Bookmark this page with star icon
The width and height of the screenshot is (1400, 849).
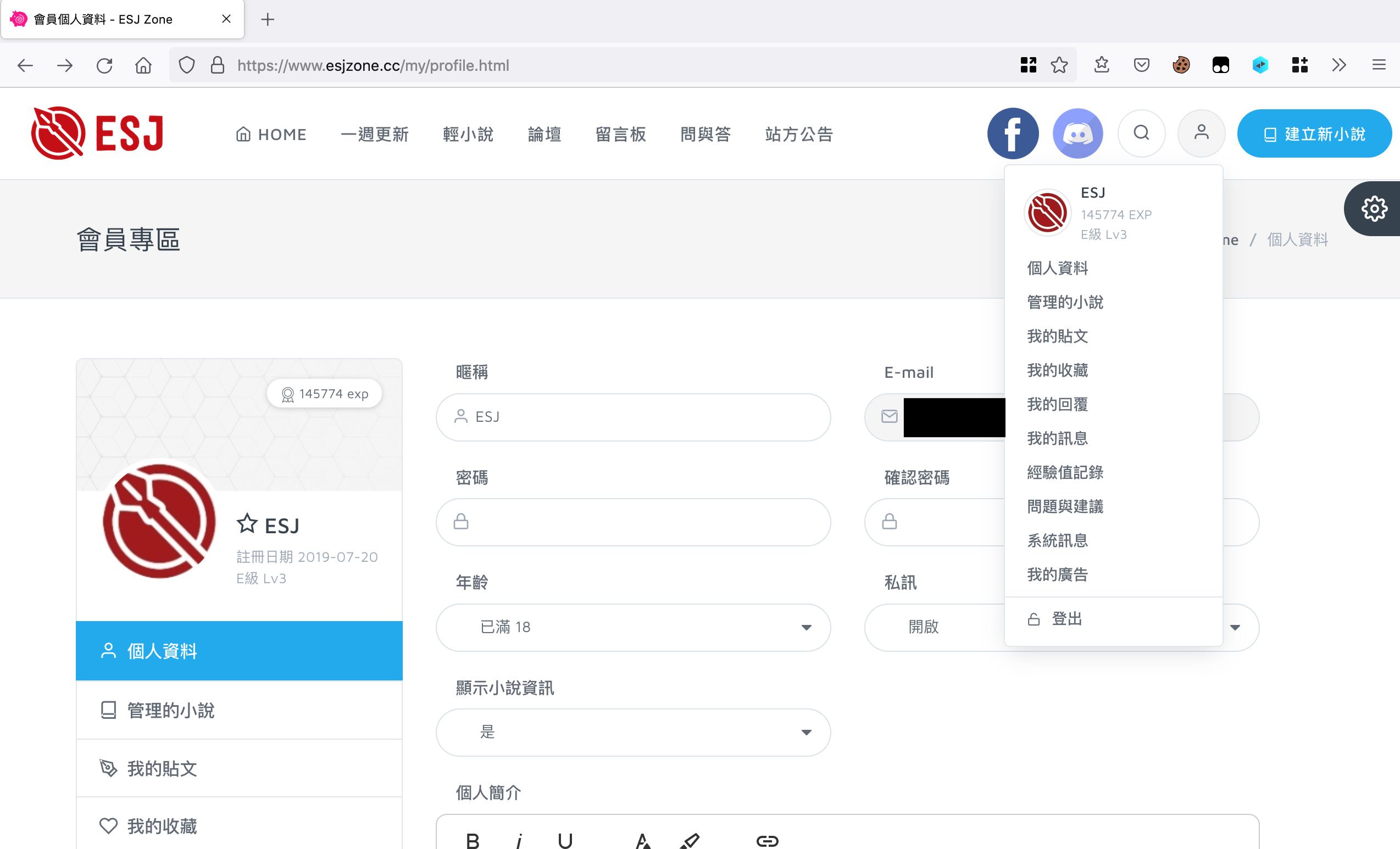[1059, 65]
